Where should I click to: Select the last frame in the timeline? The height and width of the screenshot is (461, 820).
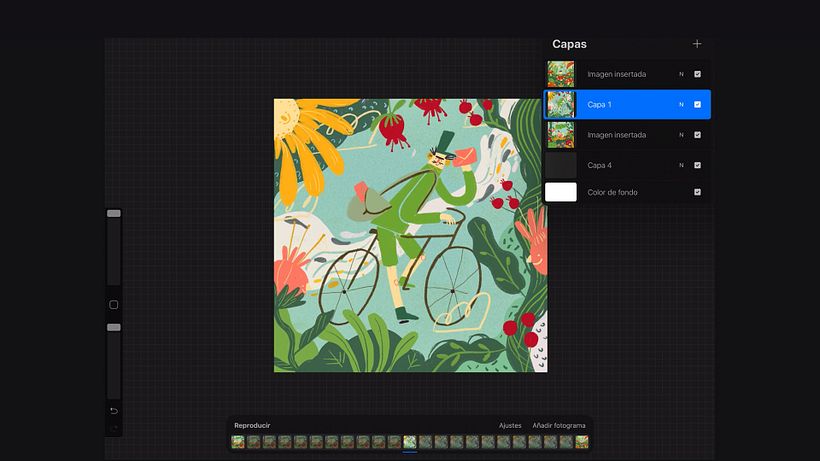coord(582,442)
